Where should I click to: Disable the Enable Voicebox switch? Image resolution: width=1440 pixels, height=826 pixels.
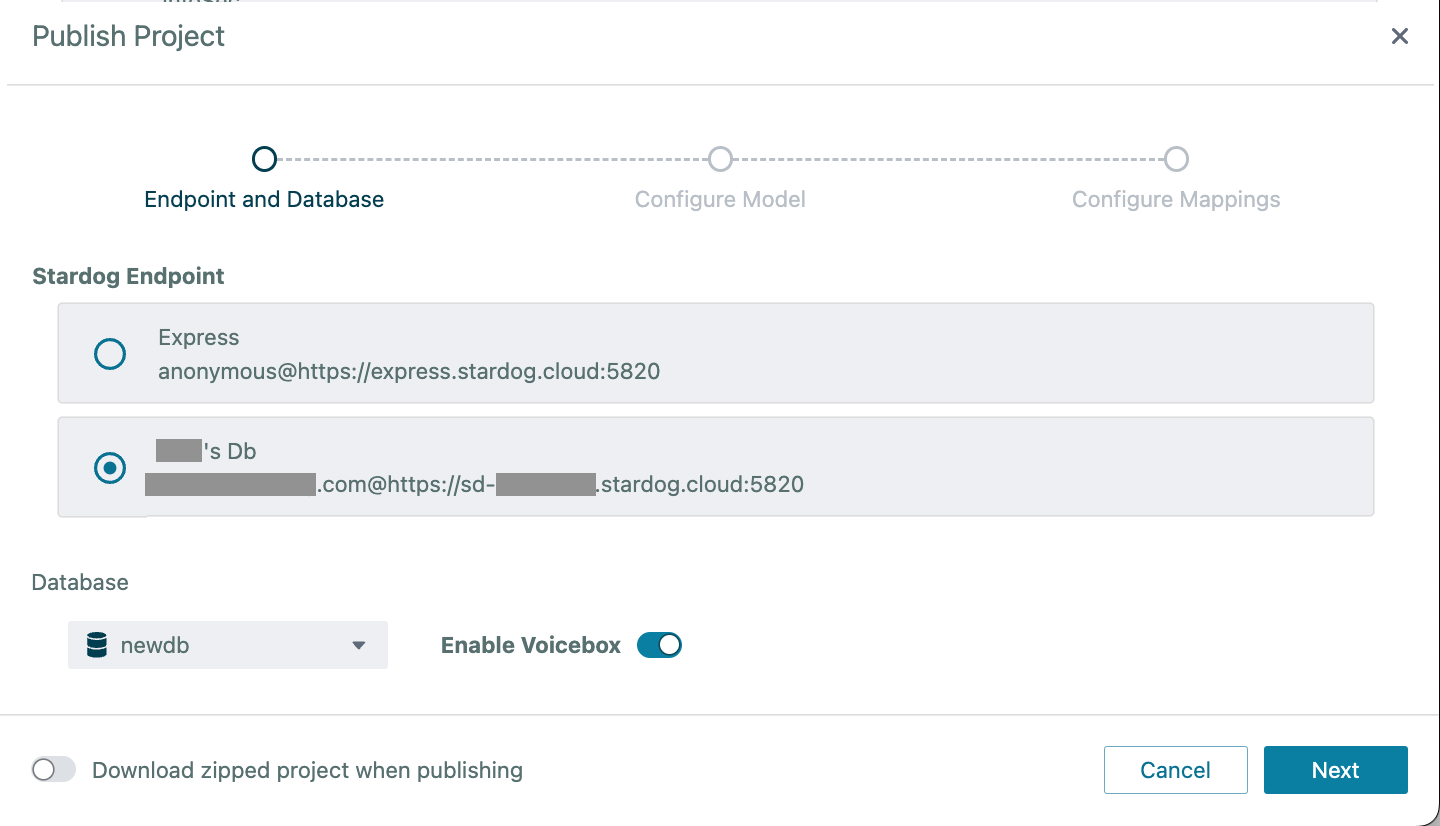659,645
